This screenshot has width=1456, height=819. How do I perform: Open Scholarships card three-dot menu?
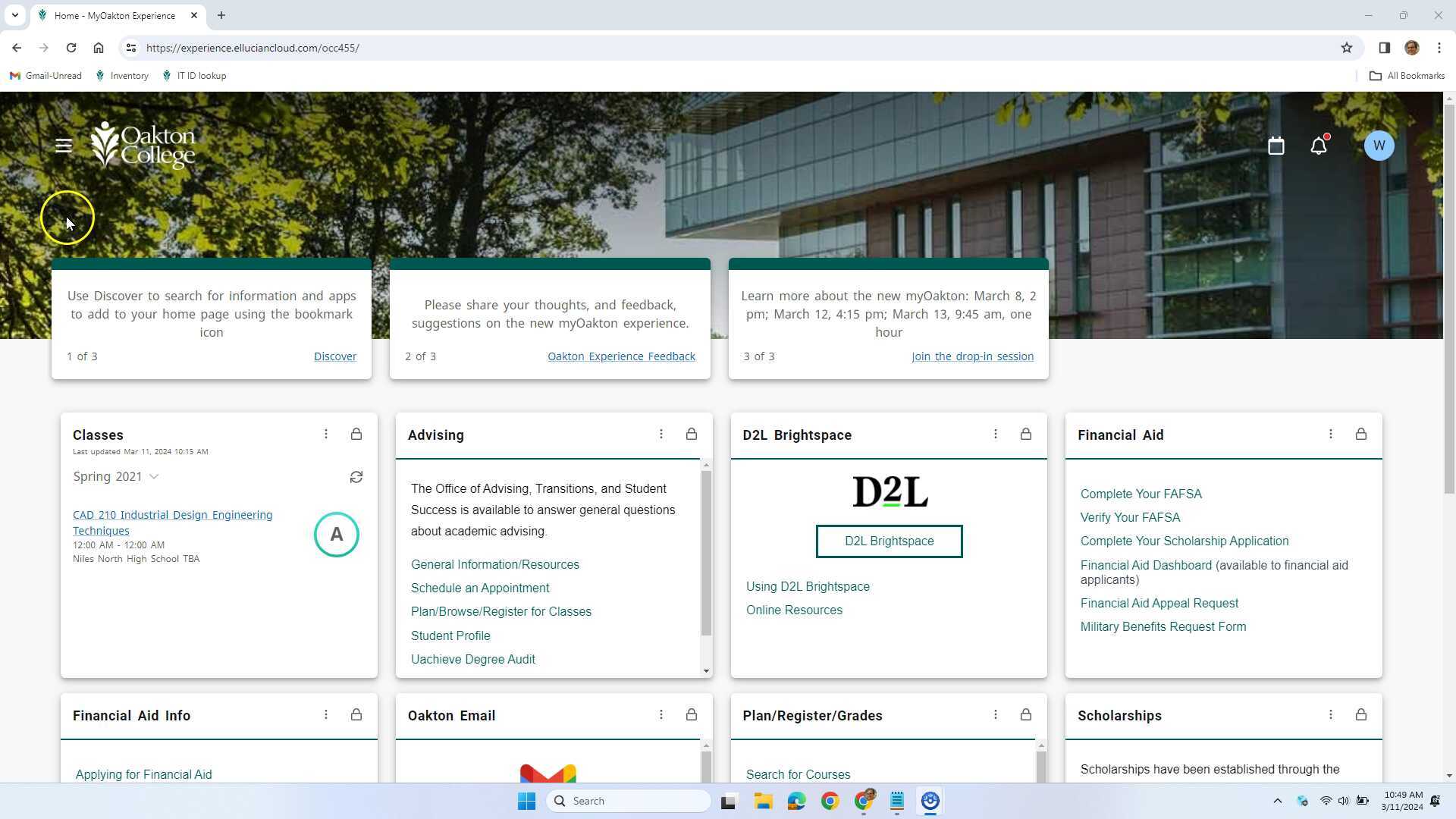(1330, 715)
